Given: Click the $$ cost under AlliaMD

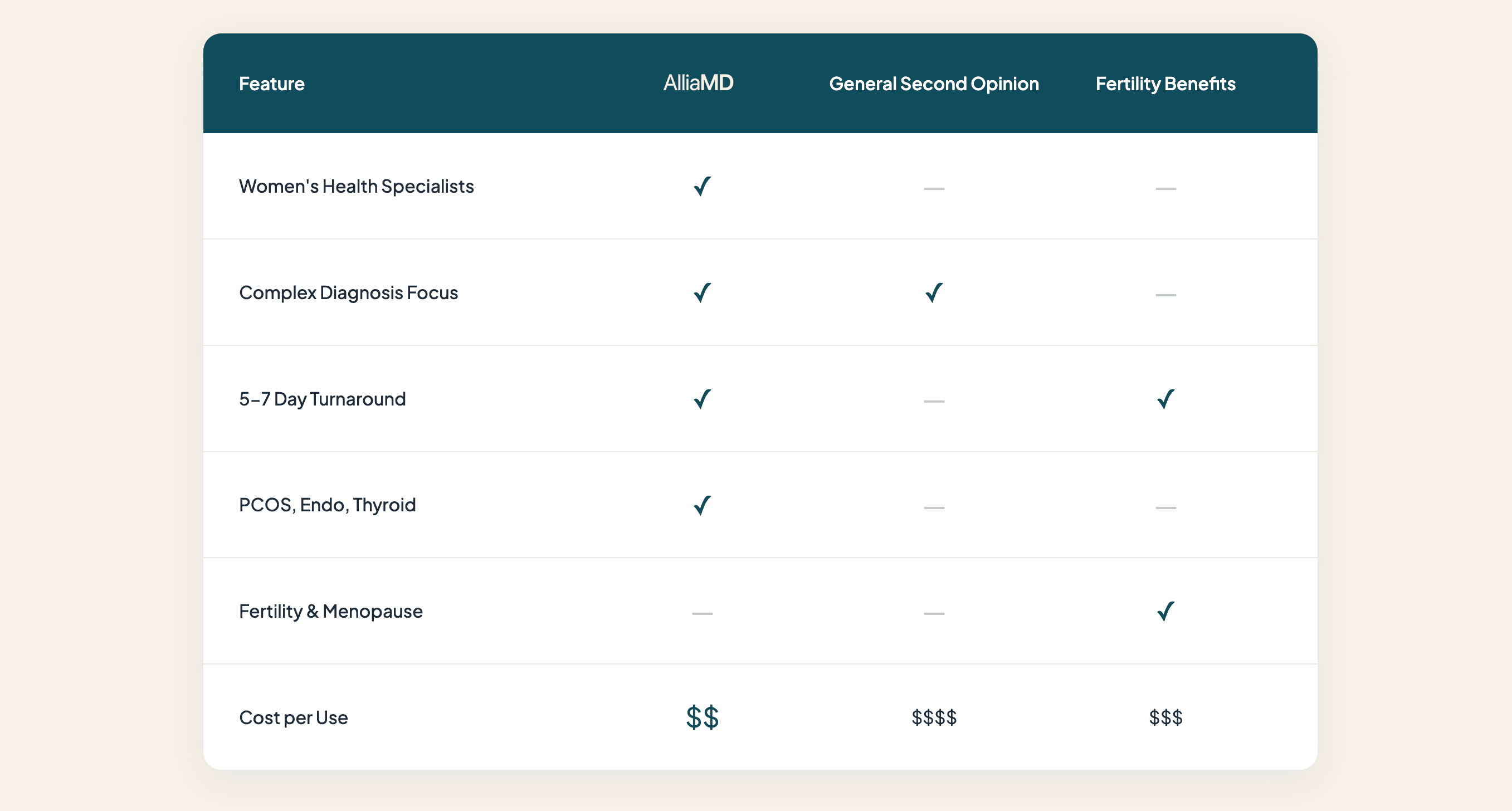Looking at the screenshot, I should point(702,717).
